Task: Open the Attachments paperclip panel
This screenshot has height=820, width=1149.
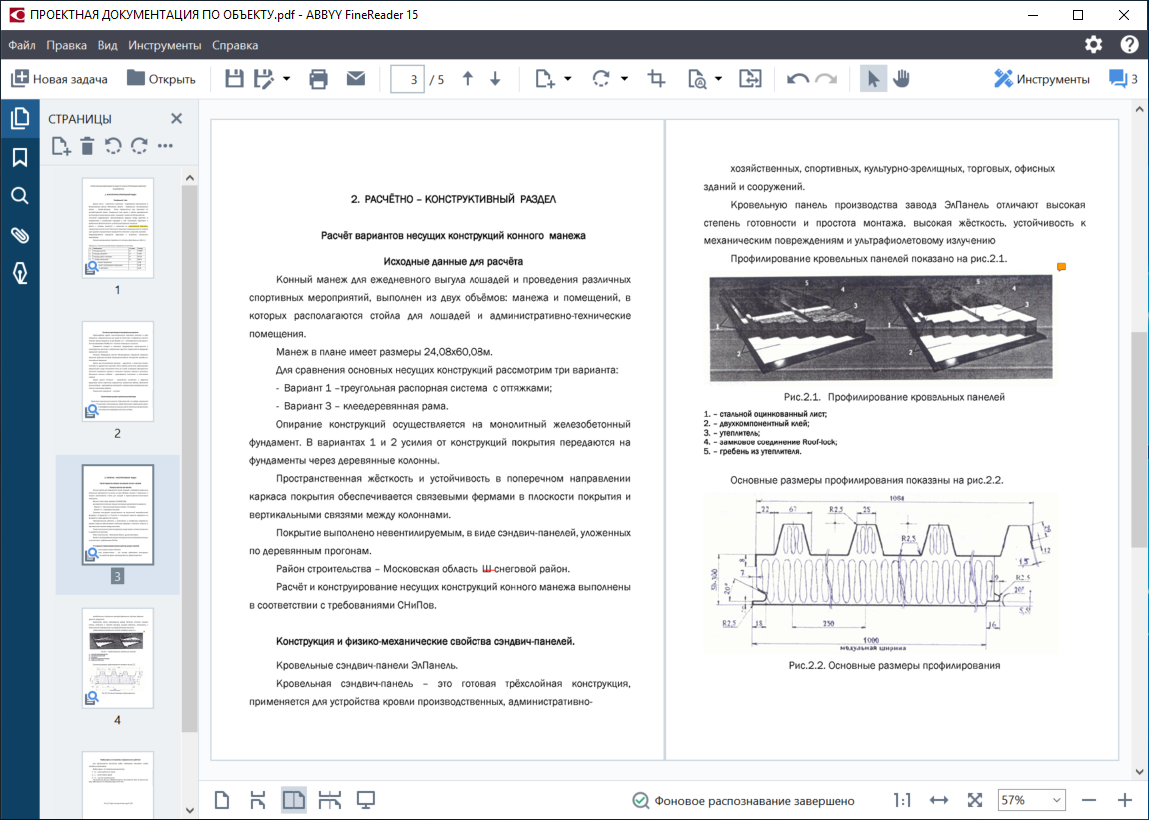Action: (19, 235)
